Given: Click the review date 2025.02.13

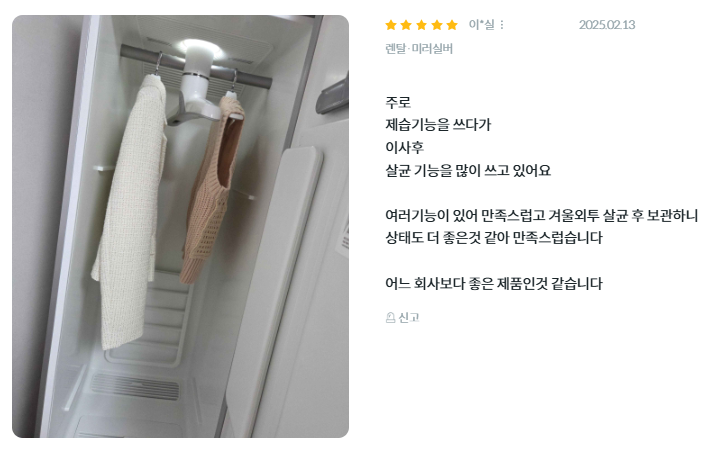Looking at the screenshot, I should tap(607, 25).
